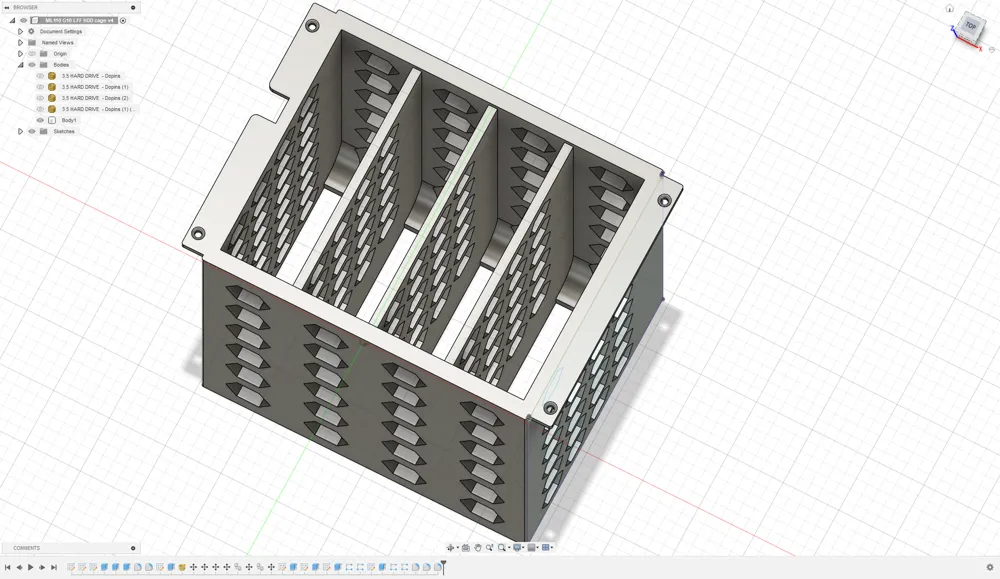This screenshot has height=579, width=1000.
Task: Click the COMMENTS panel title
Action: 27,548
